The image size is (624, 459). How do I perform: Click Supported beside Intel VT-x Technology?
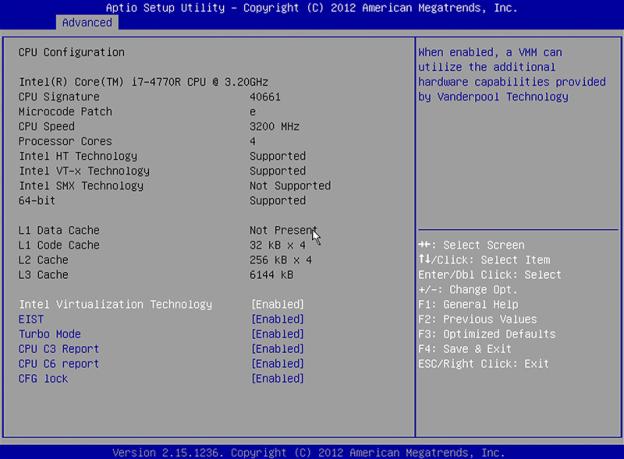278,171
